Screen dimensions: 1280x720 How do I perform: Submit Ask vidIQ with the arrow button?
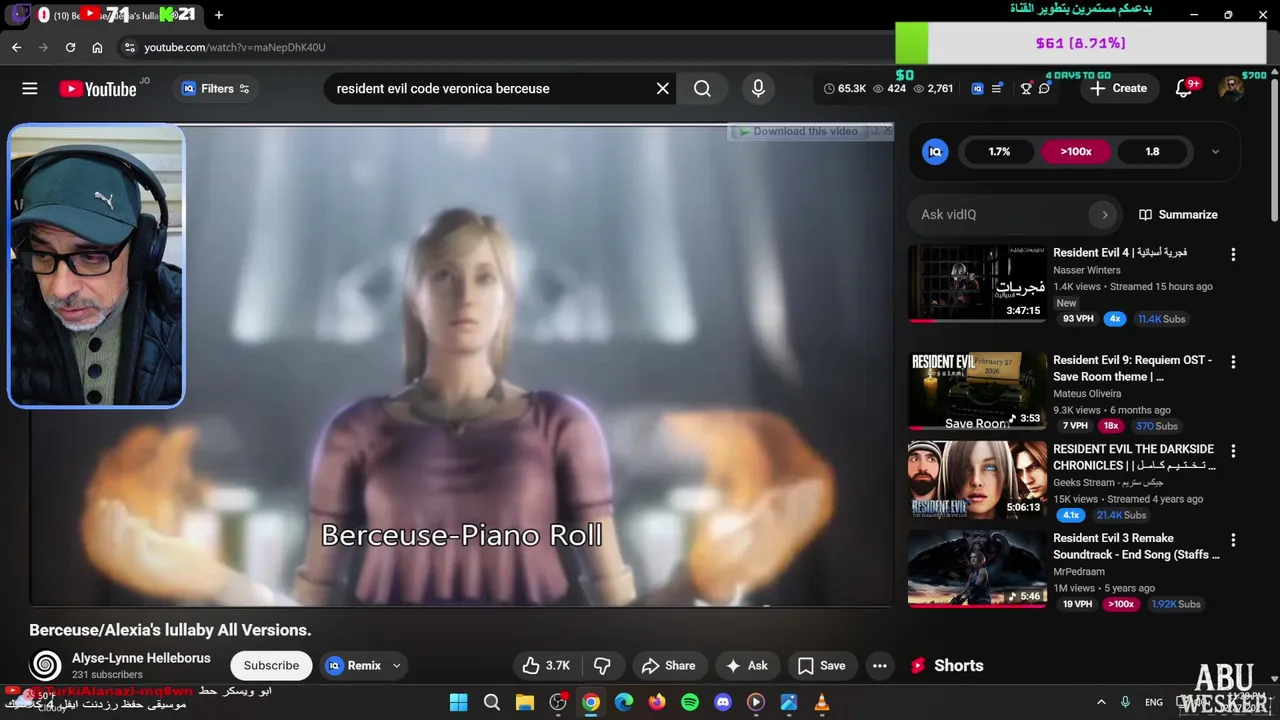pyautogui.click(x=1104, y=214)
